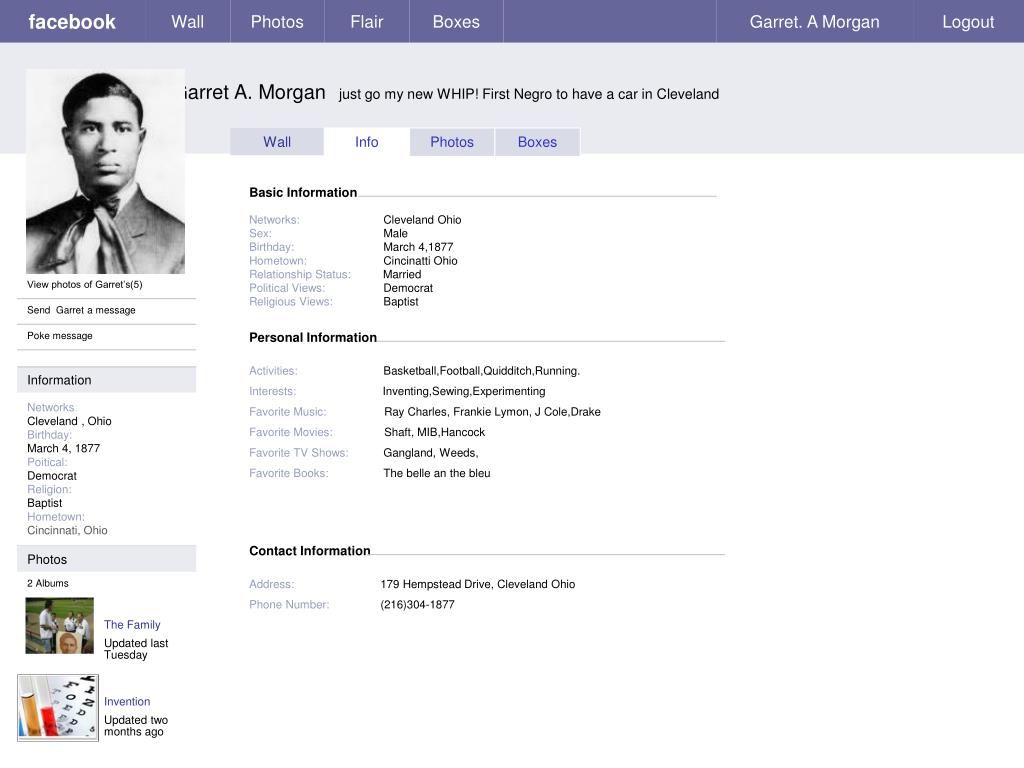Switch to the Wall profile tab
1024x768 pixels.
click(277, 142)
